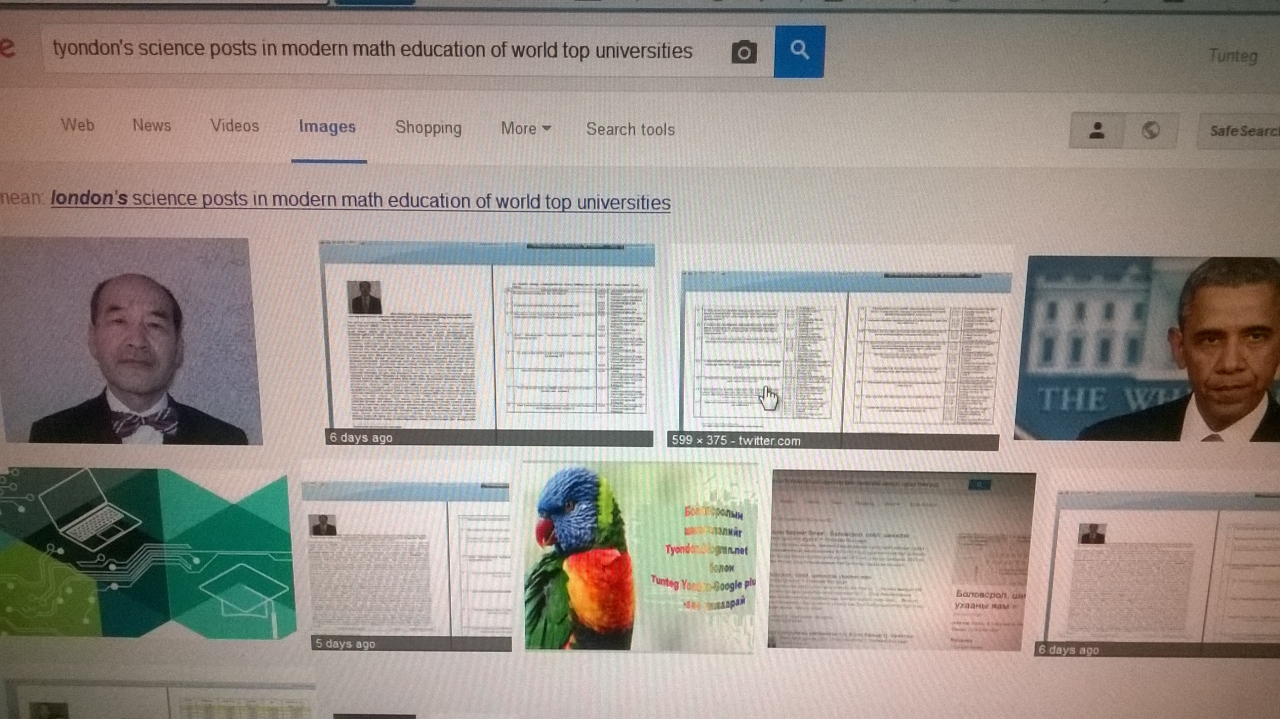
Task: Switch to the News tab
Action: [x=151, y=125]
